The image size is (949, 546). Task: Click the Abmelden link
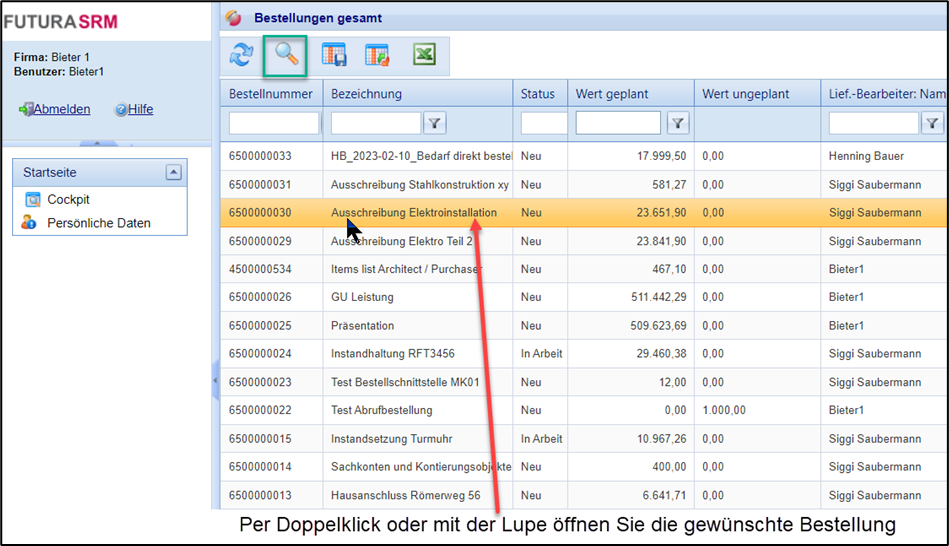coord(61,109)
